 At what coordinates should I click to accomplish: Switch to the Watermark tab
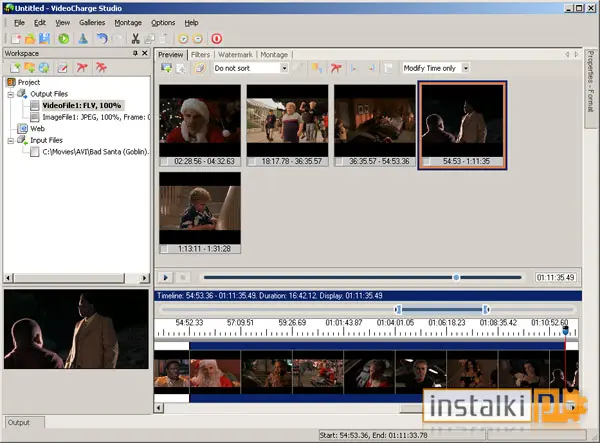pyautogui.click(x=235, y=55)
